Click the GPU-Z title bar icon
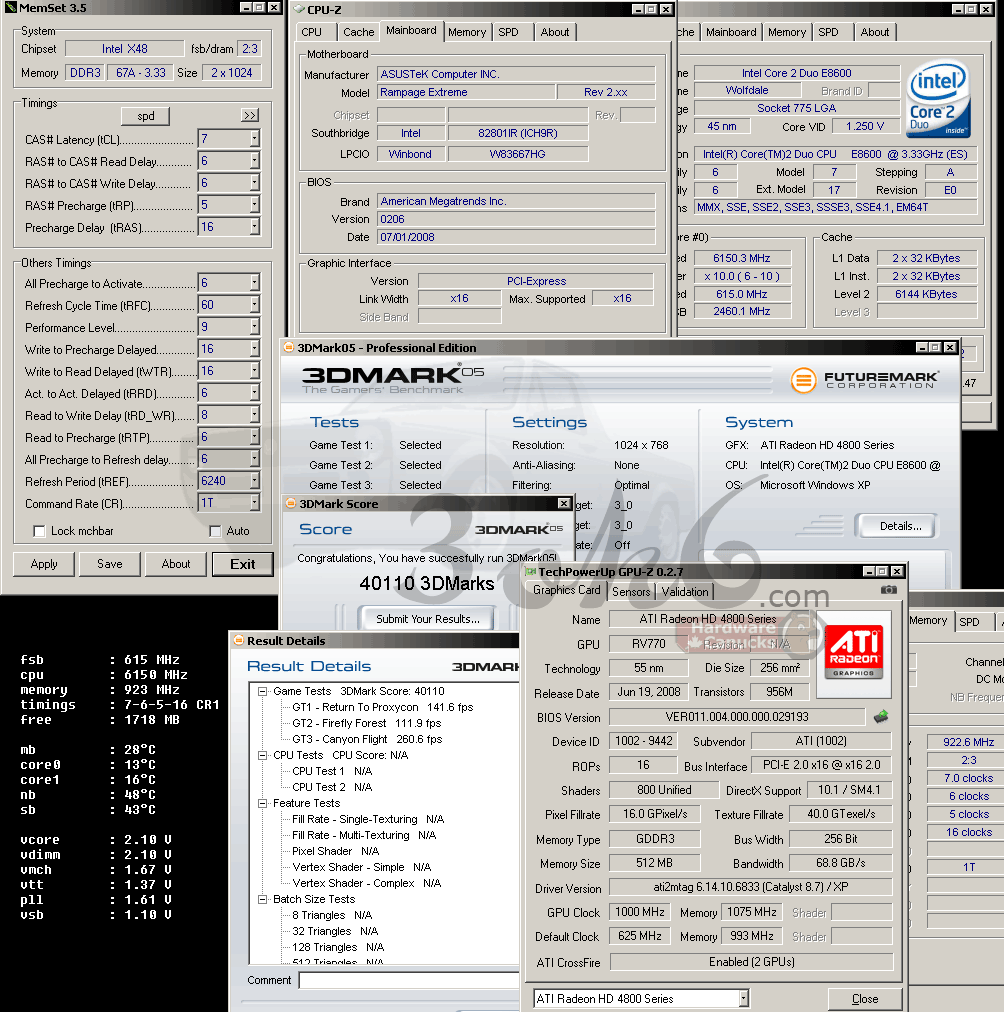1004x1012 pixels. tap(530, 571)
